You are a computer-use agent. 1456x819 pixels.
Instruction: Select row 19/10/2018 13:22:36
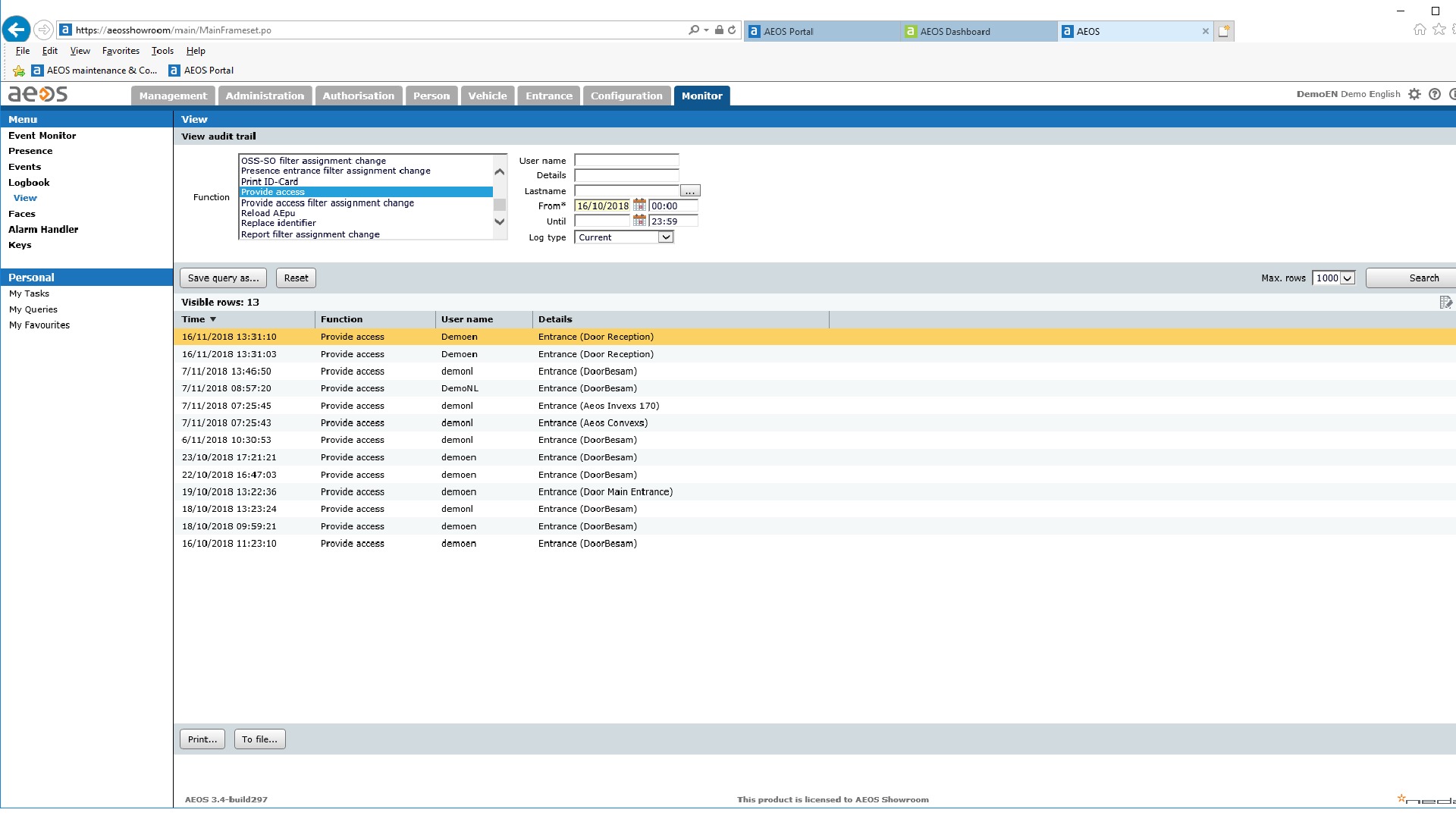point(814,492)
